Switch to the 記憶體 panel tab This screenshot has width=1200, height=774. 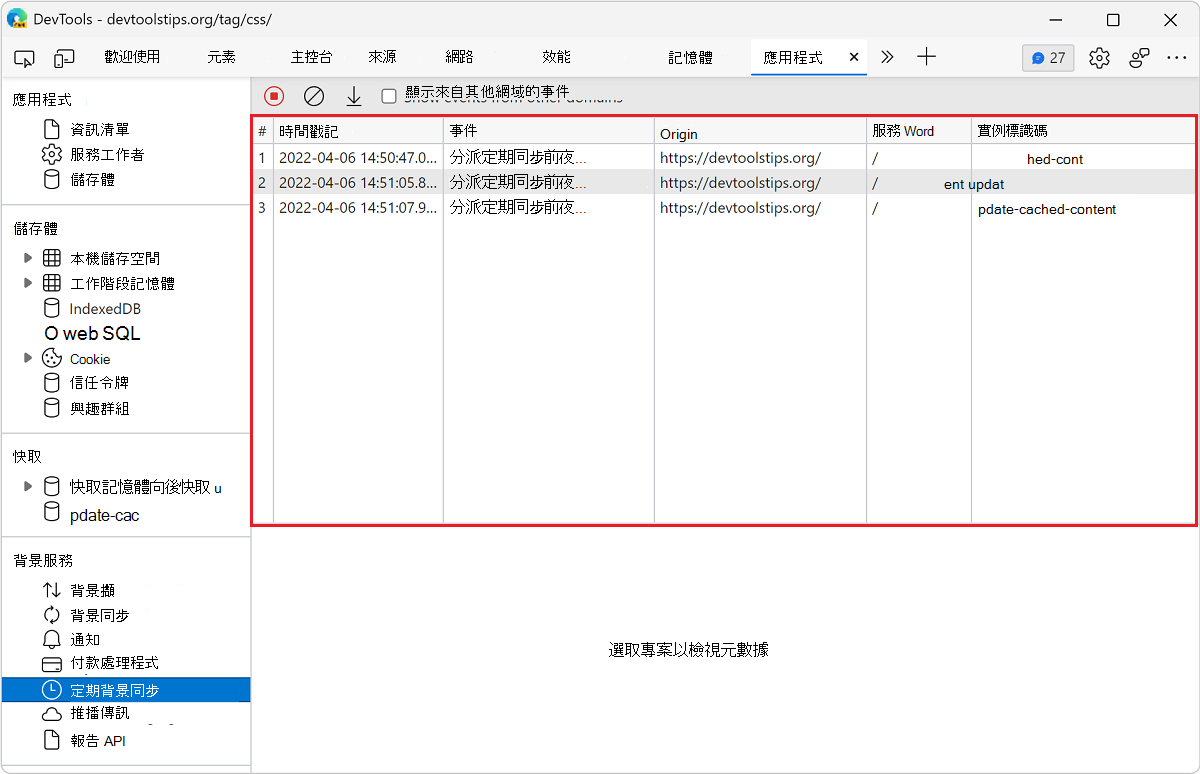(690, 58)
